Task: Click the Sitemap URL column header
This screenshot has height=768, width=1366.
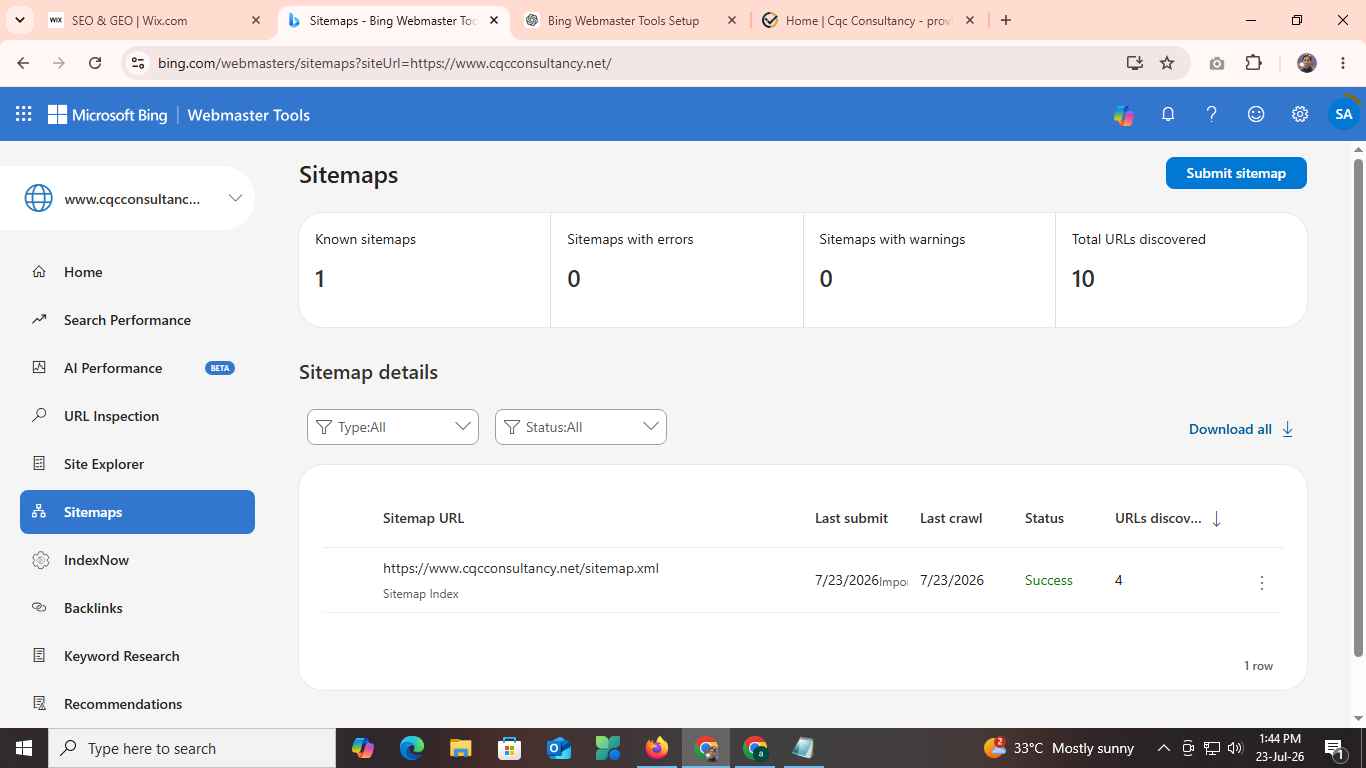Action: point(423,519)
